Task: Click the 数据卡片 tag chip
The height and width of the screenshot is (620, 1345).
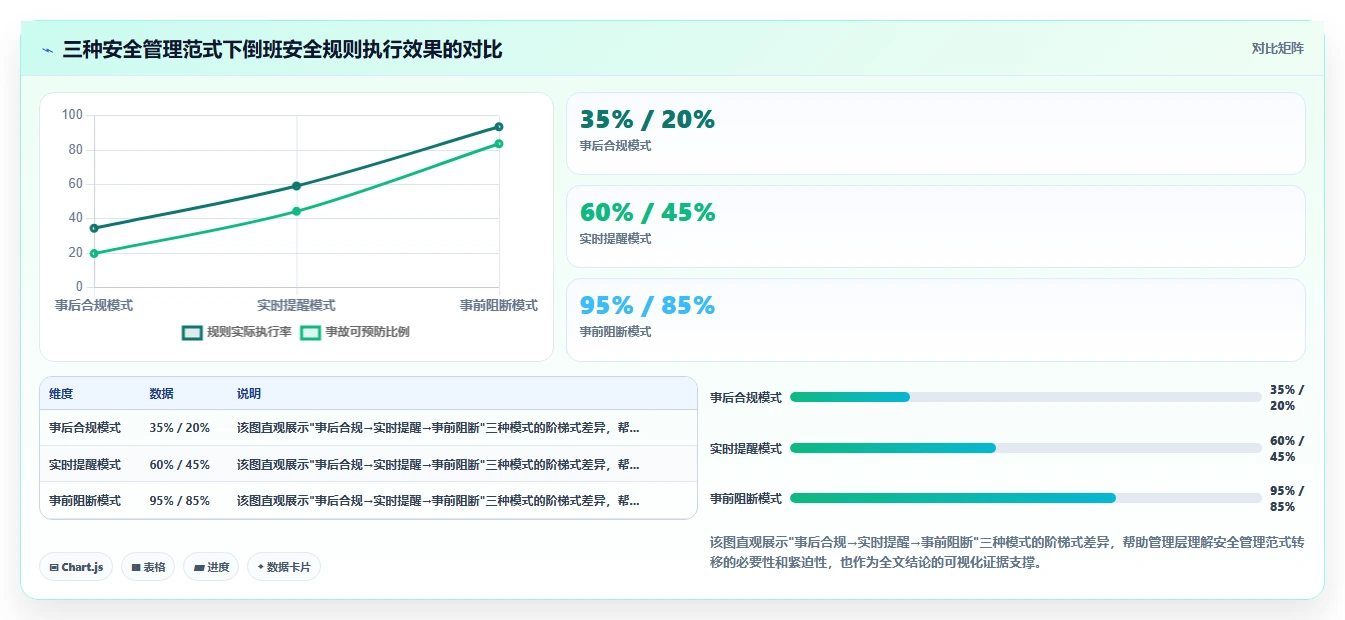Action: click(284, 567)
